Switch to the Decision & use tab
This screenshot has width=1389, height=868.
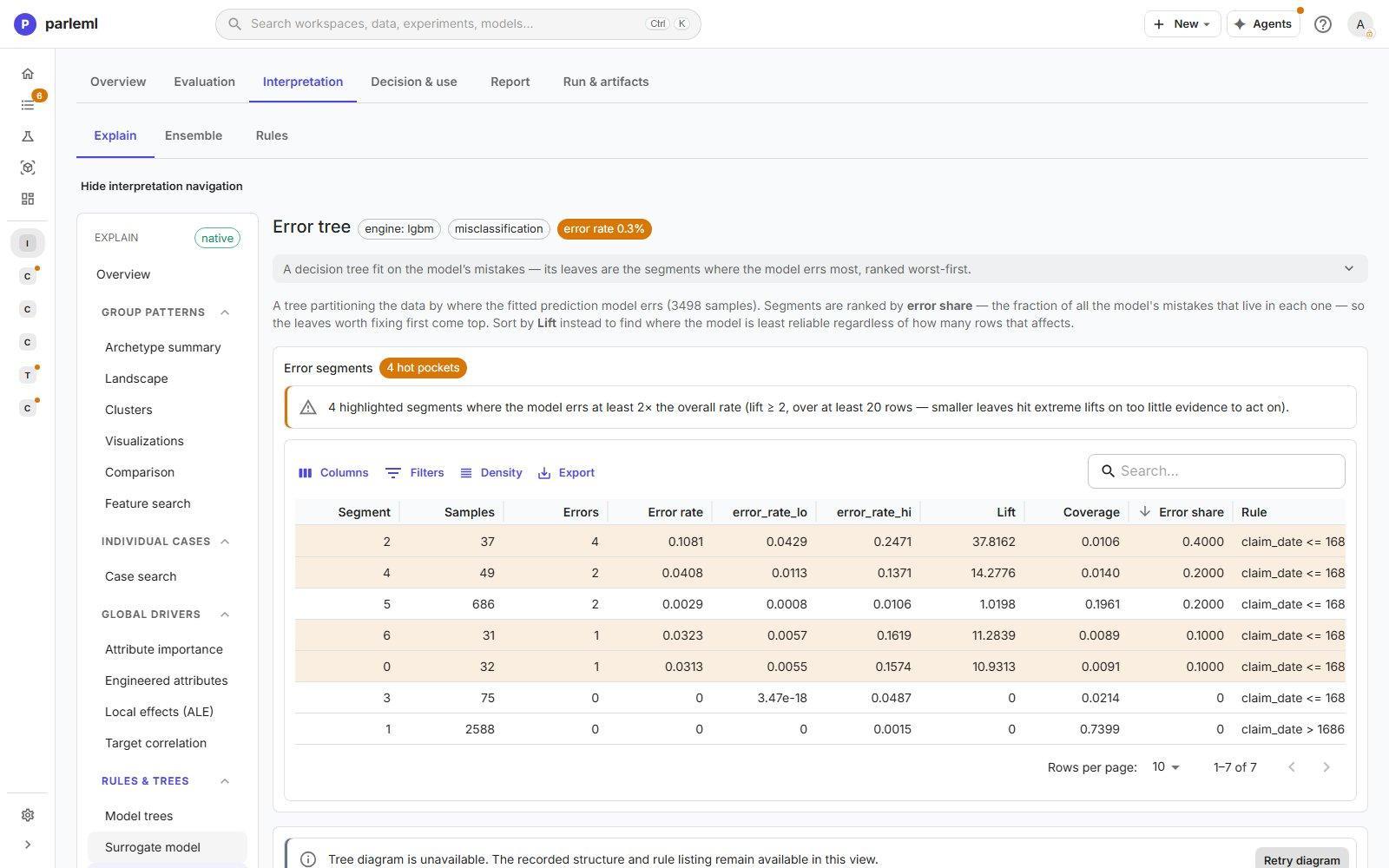tap(414, 82)
